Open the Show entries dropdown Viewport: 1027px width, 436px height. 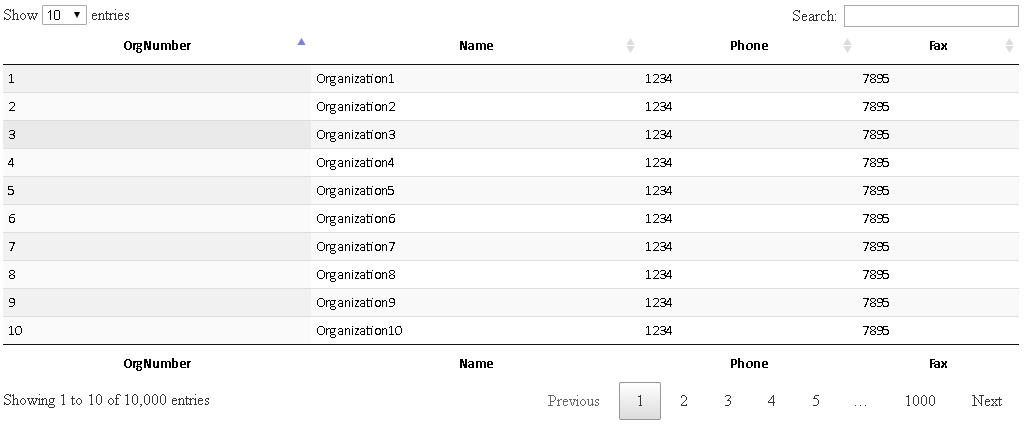(65, 16)
